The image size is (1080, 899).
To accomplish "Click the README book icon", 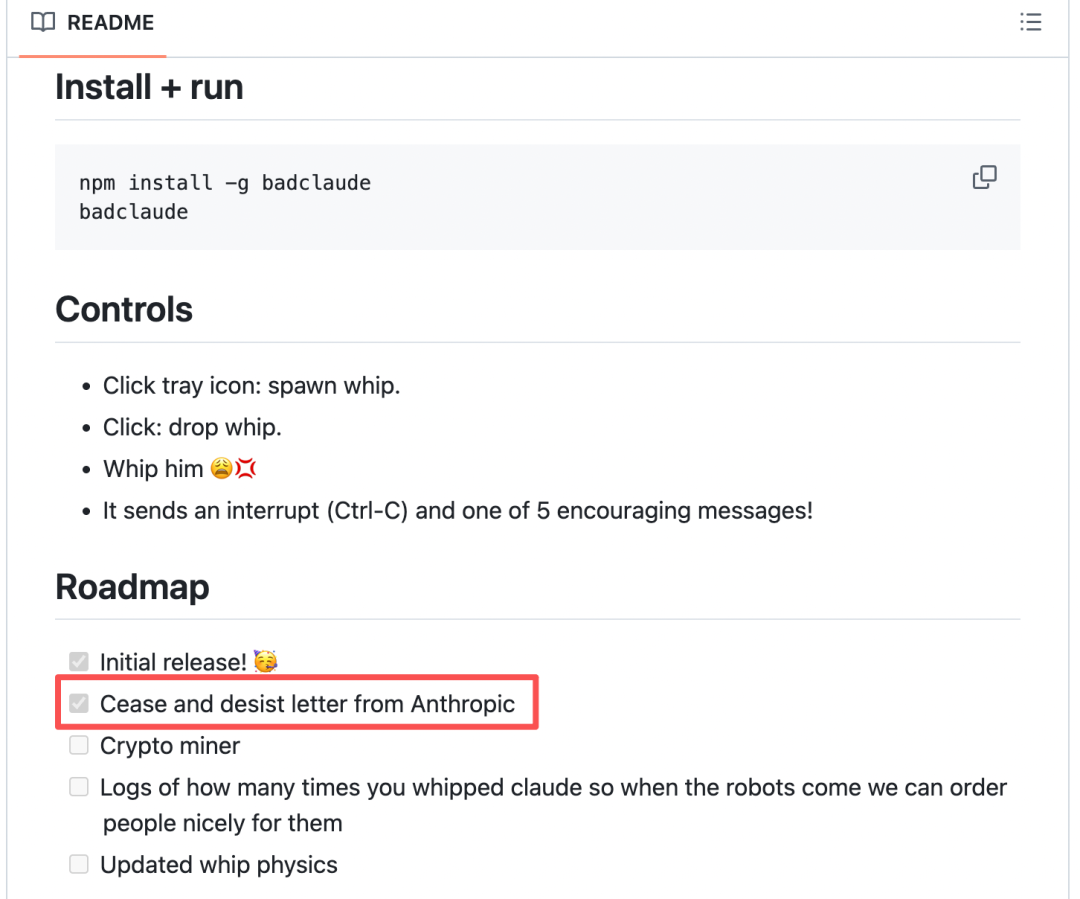I will coord(43,22).
